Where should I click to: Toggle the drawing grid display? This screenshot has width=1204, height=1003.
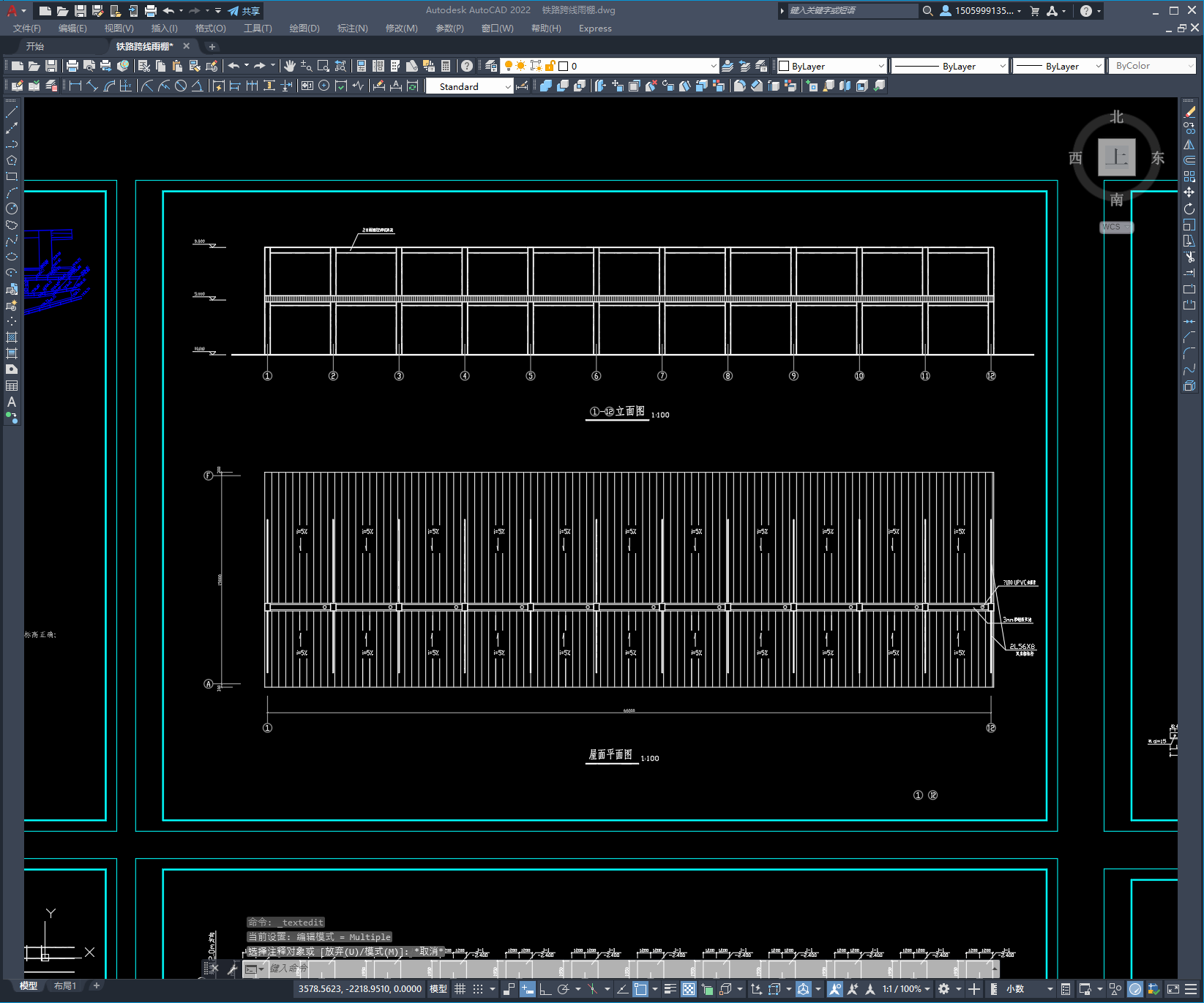[x=460, y=989]
